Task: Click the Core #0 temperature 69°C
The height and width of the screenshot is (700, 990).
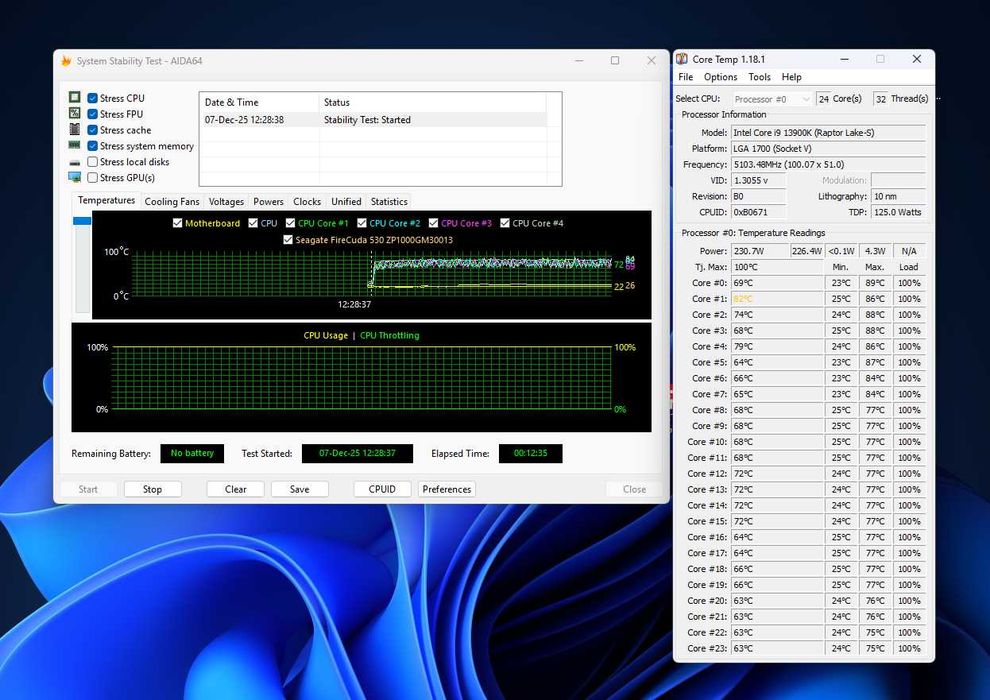Action: [x=777, y=283]
